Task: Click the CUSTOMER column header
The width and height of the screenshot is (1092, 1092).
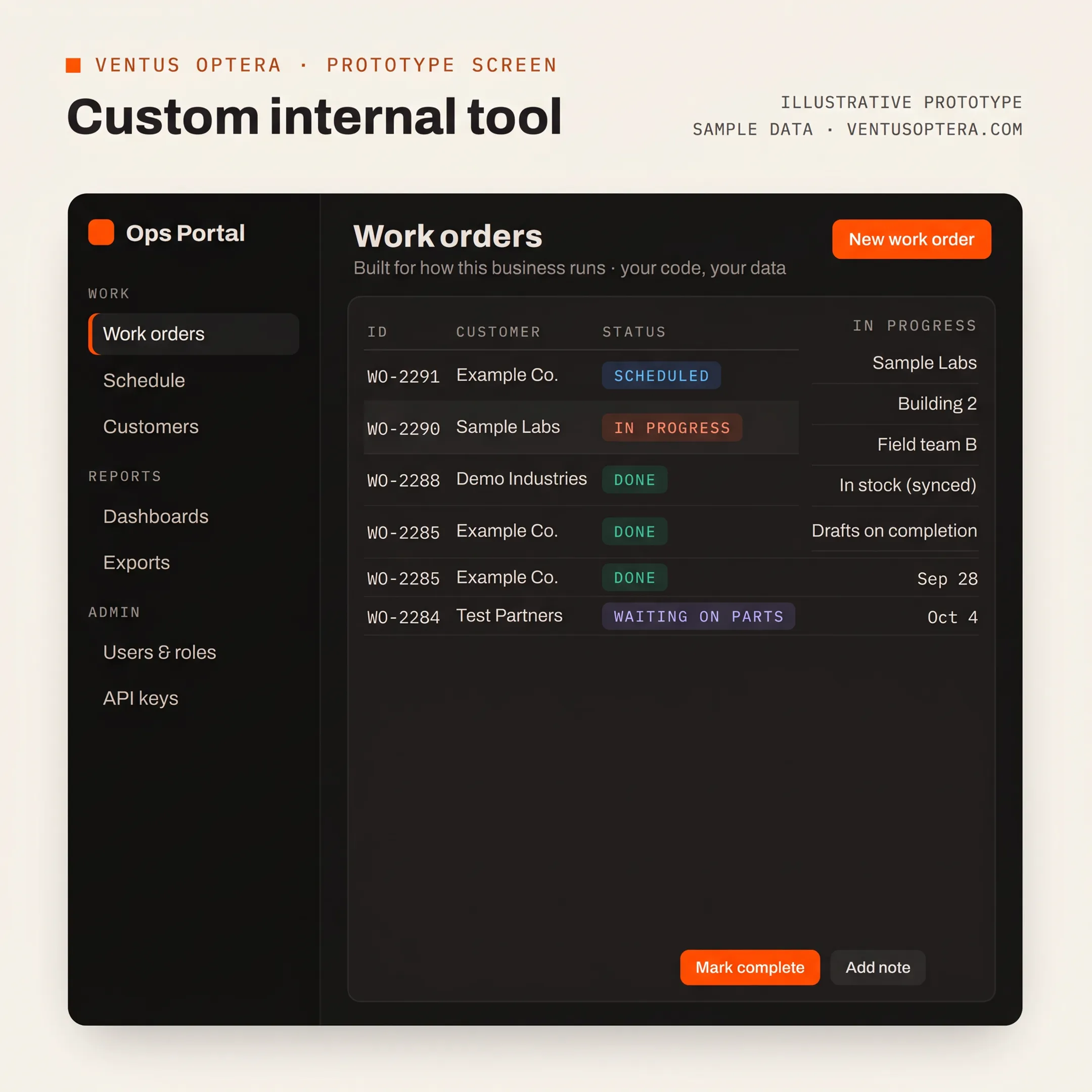Action: 498,332
